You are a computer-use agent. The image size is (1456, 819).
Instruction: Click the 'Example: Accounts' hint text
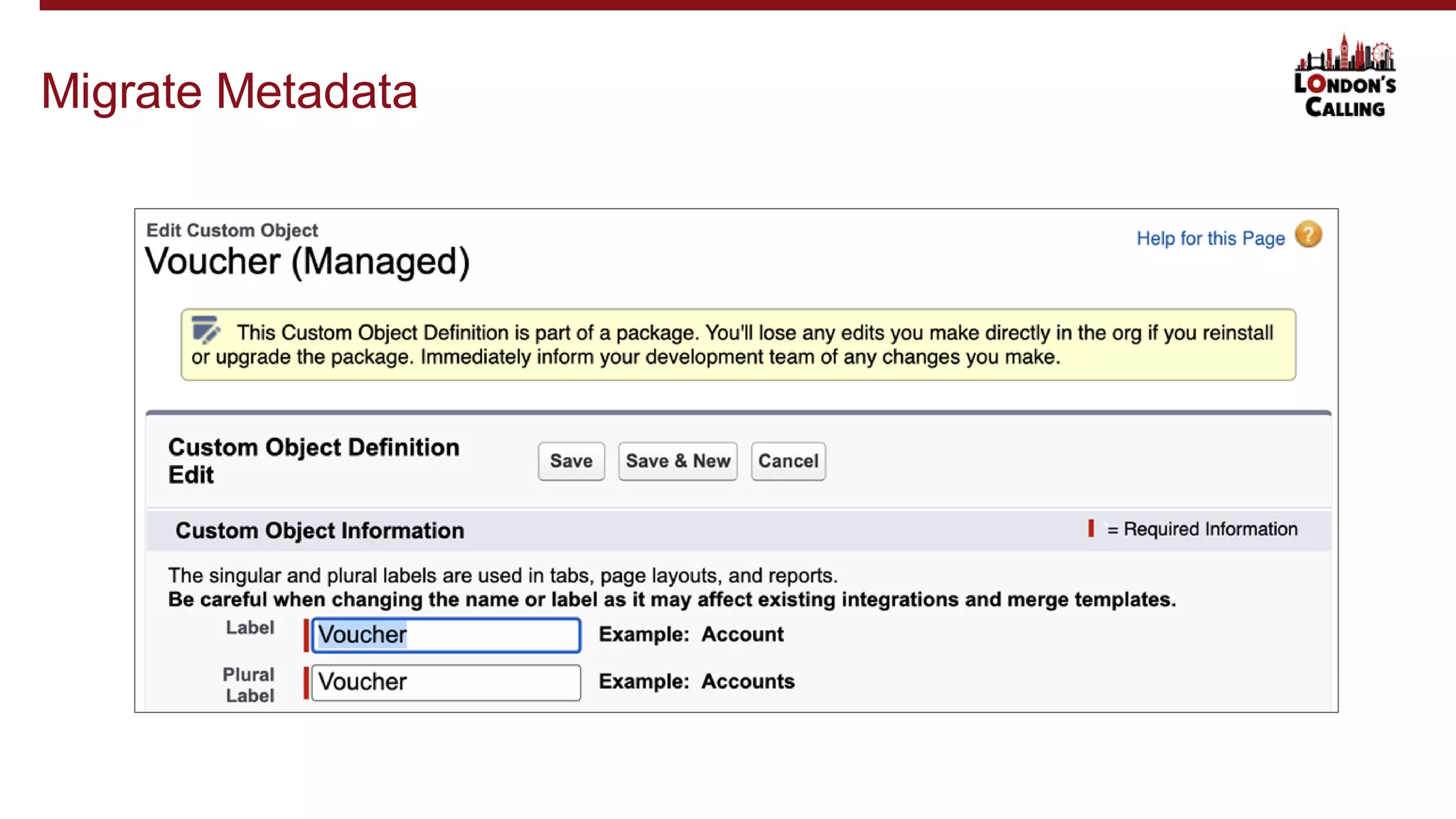point(697,681)
